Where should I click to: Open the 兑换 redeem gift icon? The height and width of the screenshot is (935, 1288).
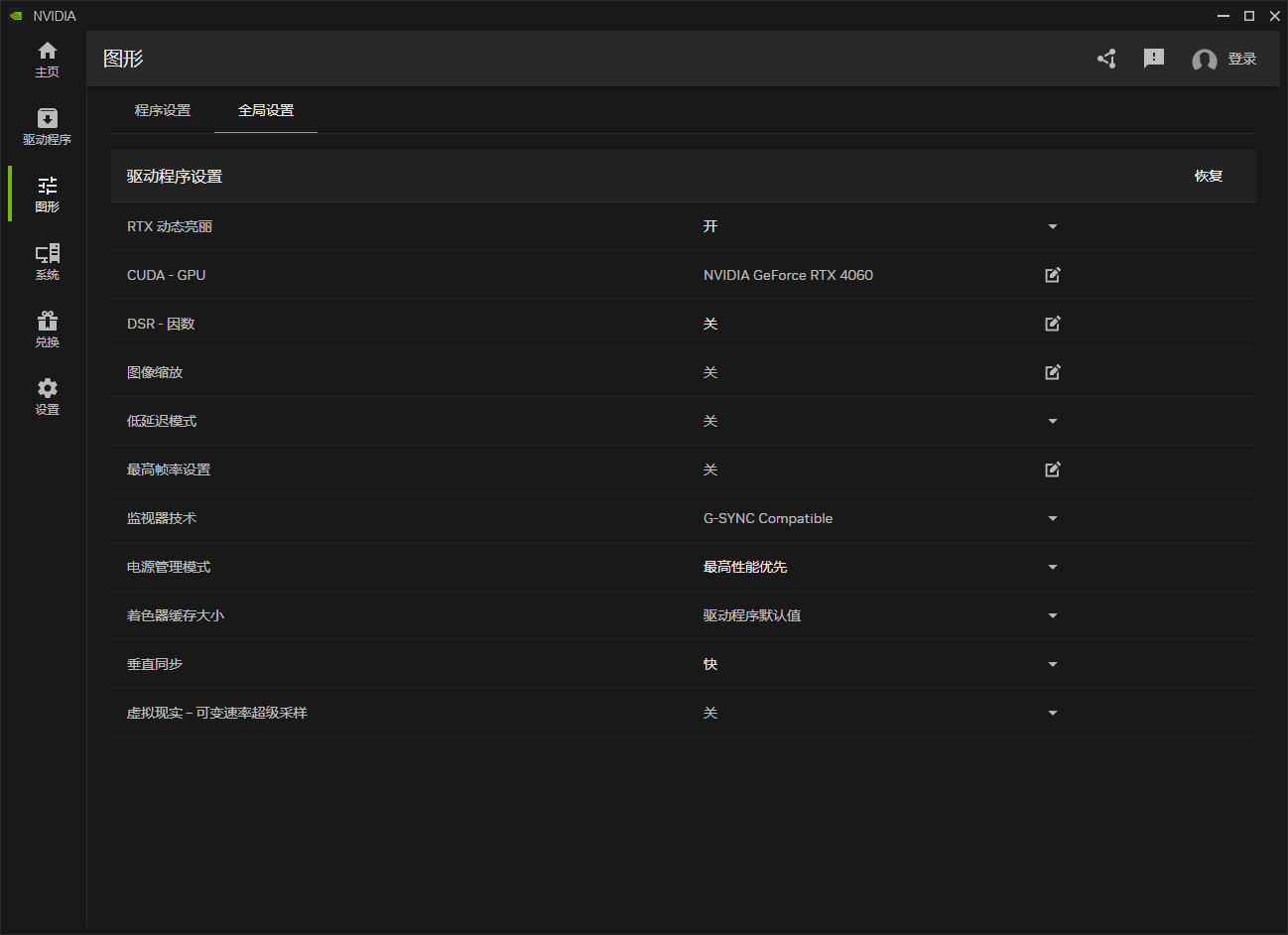pyautogui.click(x=47, y=330)
